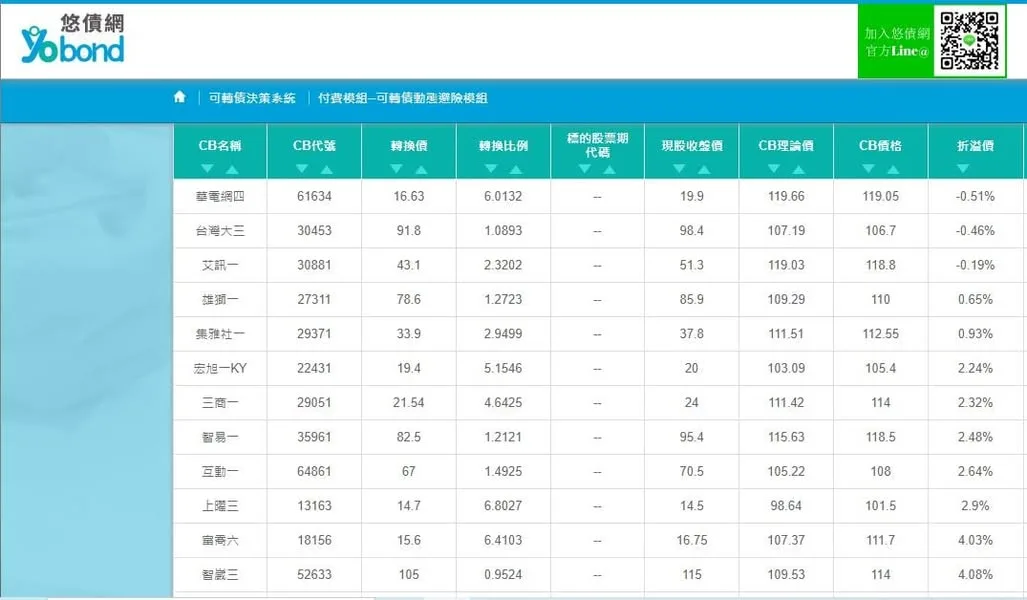Click CB code 64861 for 互動一

click(x=314, y=471)
